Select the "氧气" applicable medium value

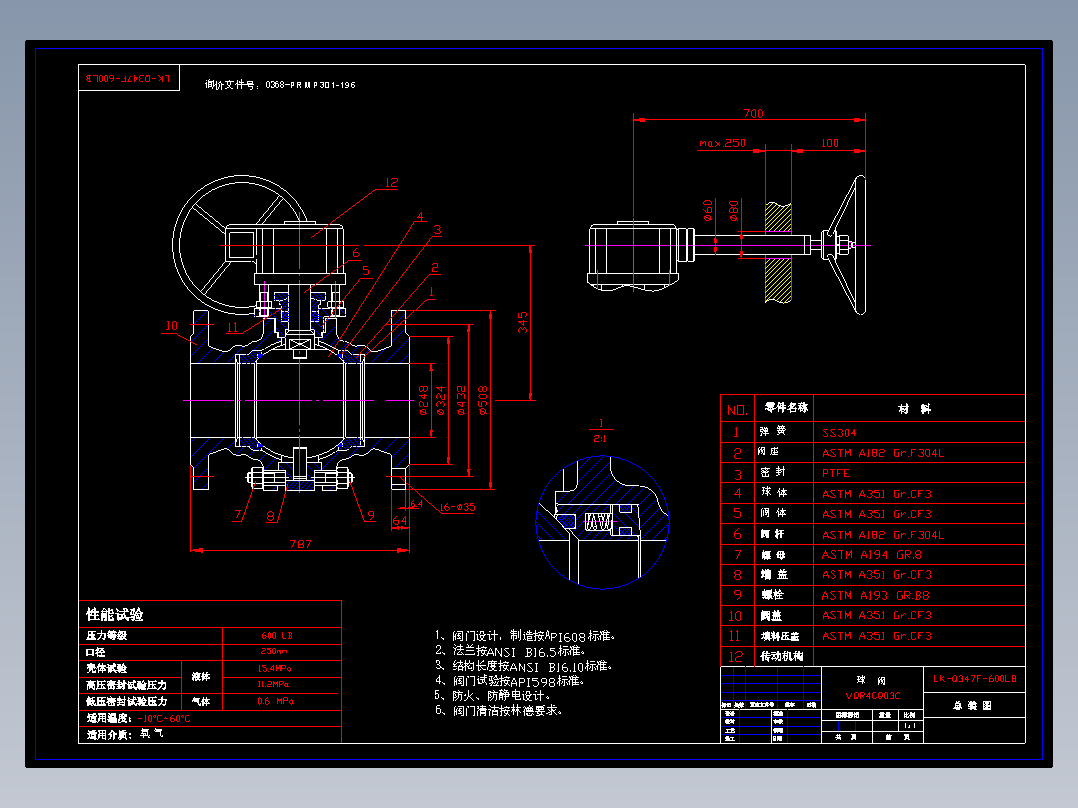(x=151, y=734)
